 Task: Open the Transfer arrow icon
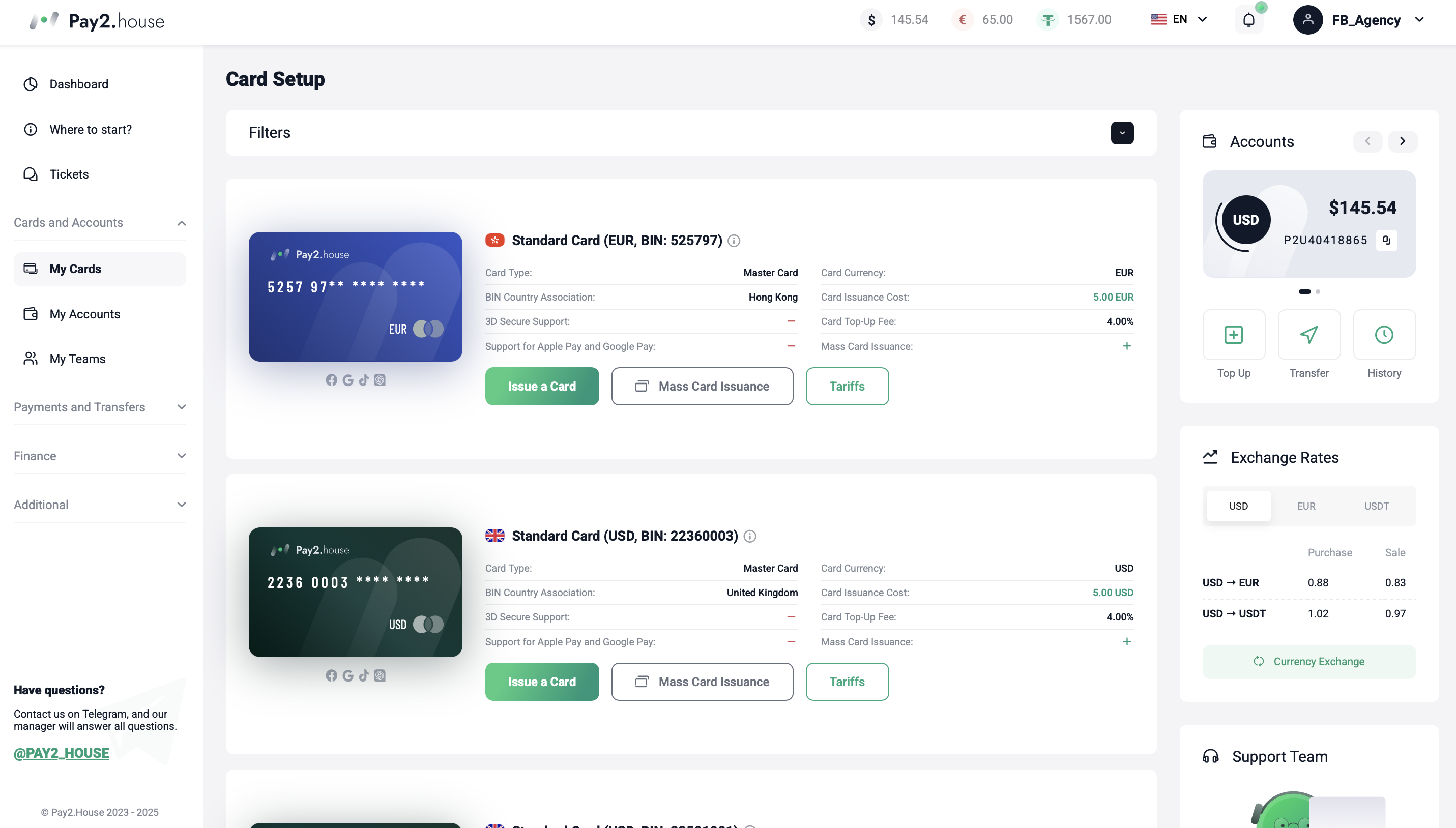coord(1308,334)
